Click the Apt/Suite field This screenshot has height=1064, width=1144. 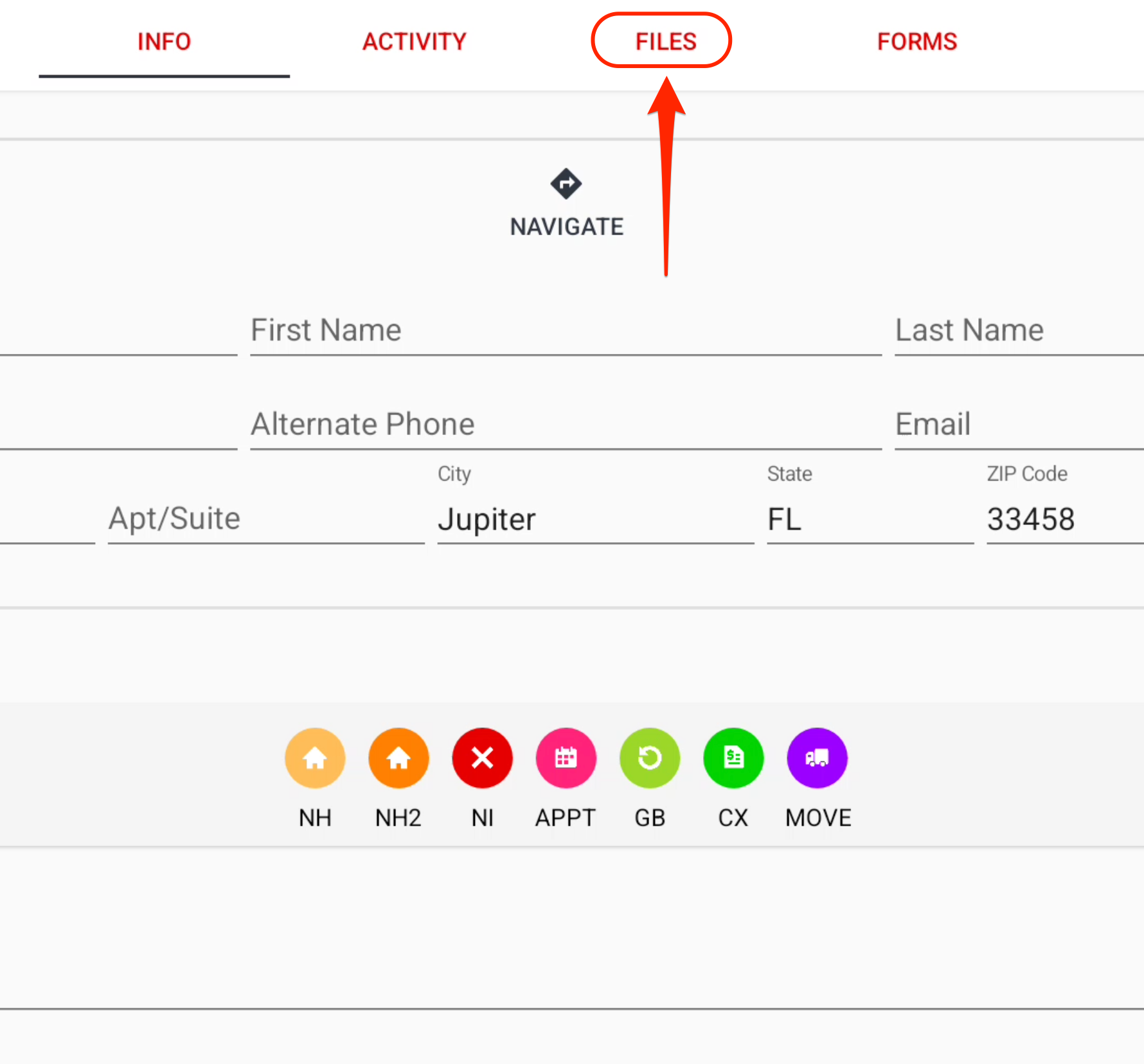click(x=266, y=519)
